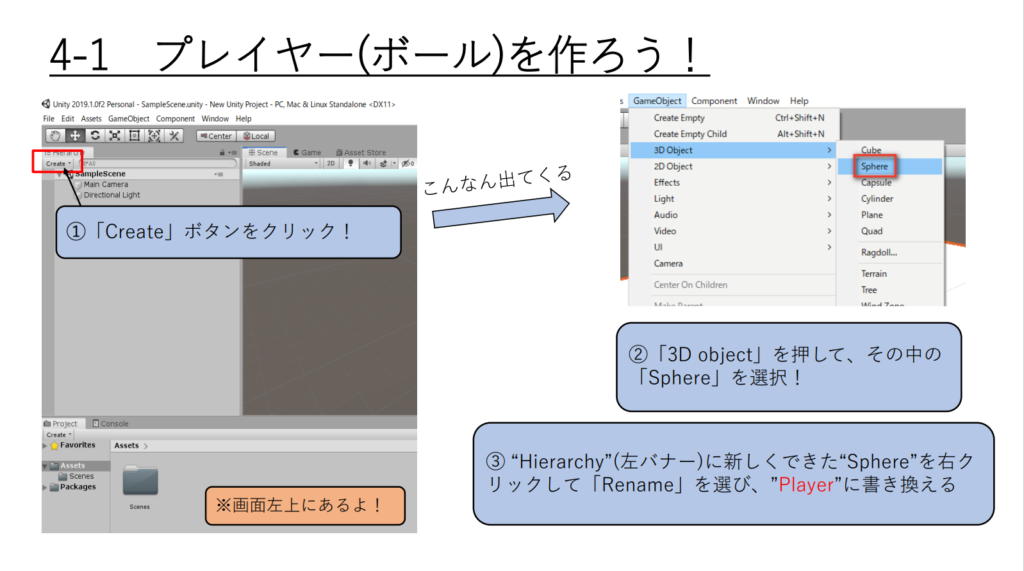Expand the Light submenu
Viewport: 1024px width, 571px height.
[x=733, y=199]
